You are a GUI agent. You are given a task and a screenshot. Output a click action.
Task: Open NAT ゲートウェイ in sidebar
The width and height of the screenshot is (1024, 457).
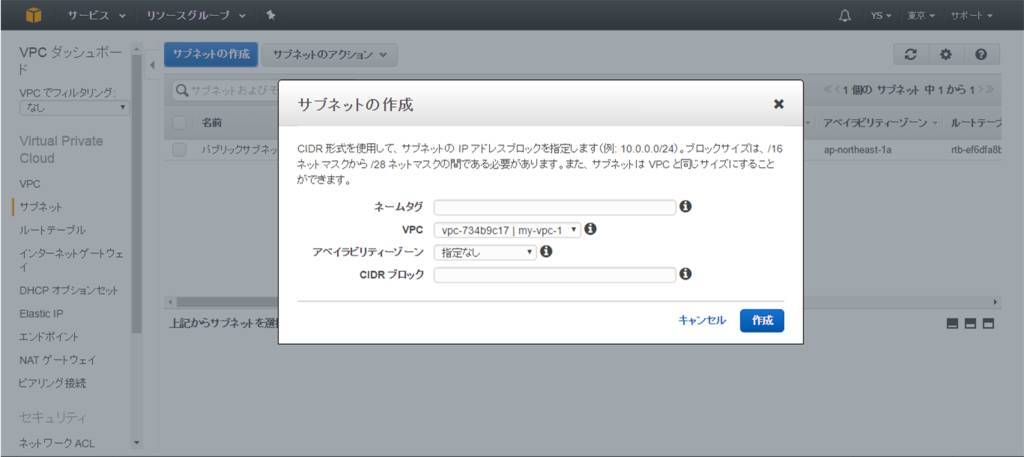pyautogui.click(x=57, y=360)
